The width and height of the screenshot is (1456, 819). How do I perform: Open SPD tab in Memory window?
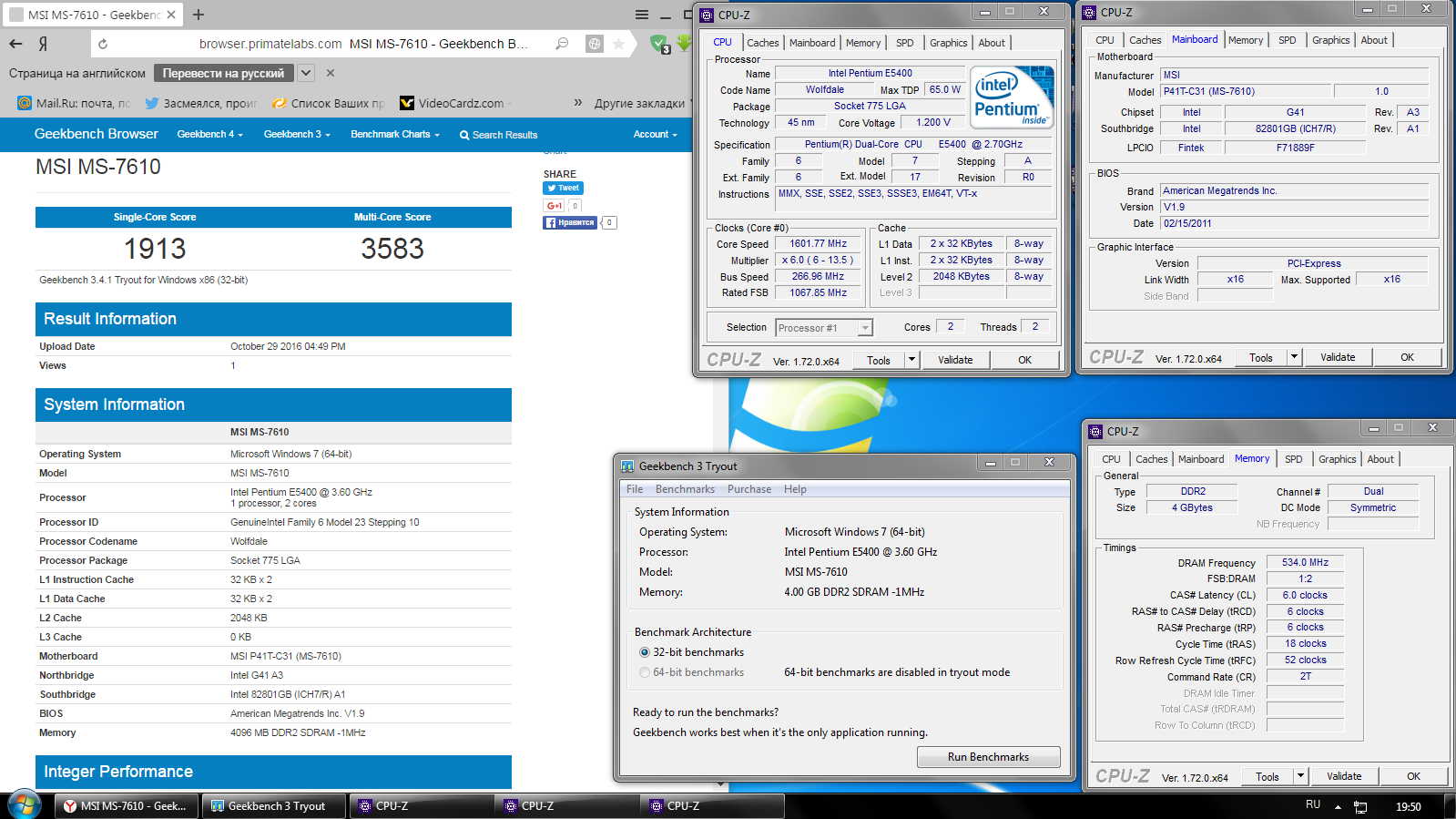(1293, 459)
